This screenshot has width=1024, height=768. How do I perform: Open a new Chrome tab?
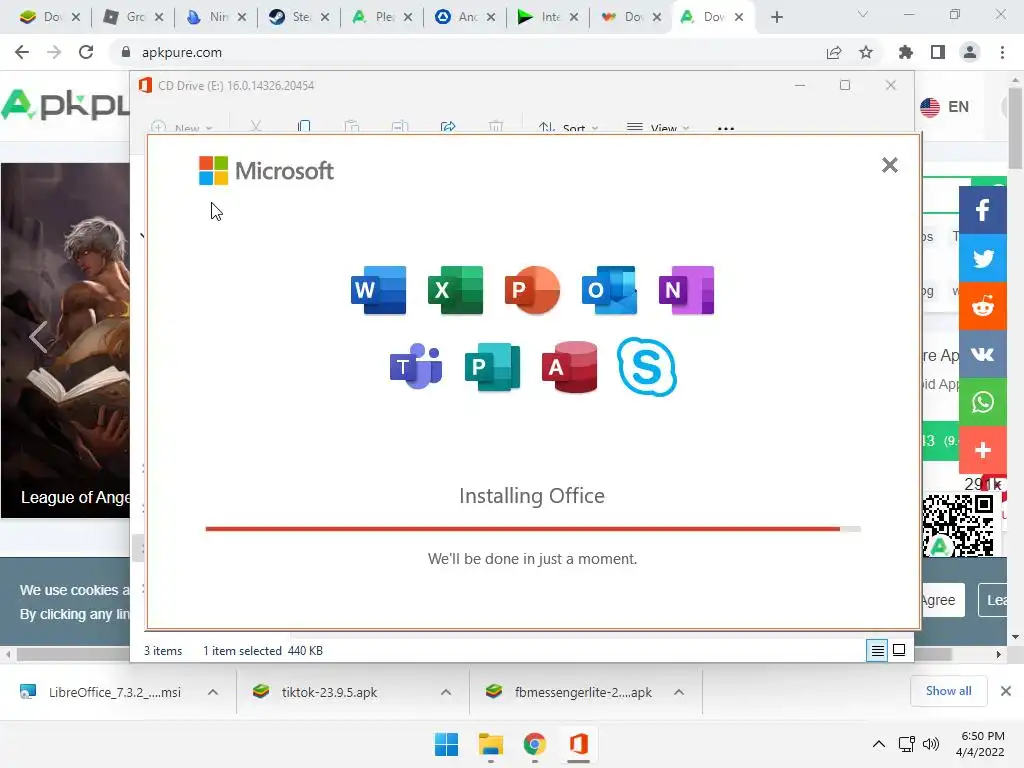pos(776,18)
